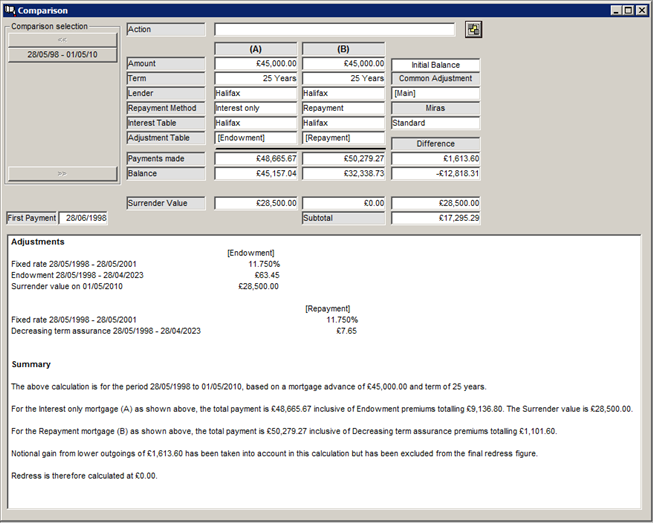Image resolution: width=653 pixels, height=523 pixels.
Task: Click the Initial Balance field
Action: 436,65
